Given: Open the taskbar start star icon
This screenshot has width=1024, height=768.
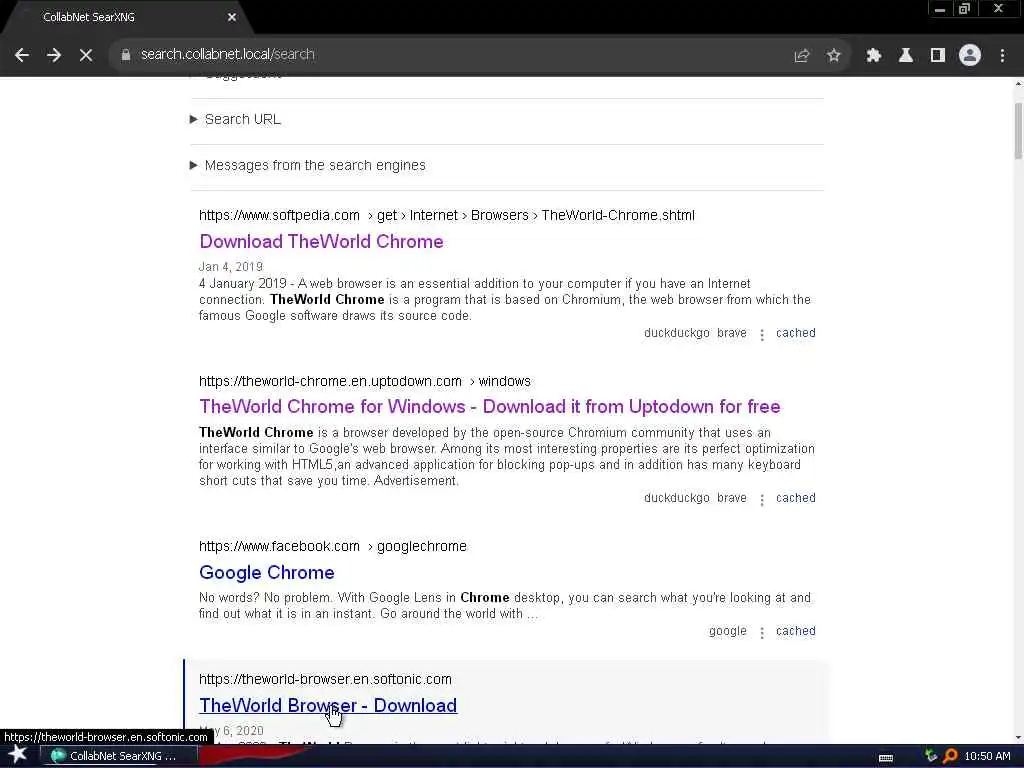Looking at the screenshot, I should [x=18, y=755].
